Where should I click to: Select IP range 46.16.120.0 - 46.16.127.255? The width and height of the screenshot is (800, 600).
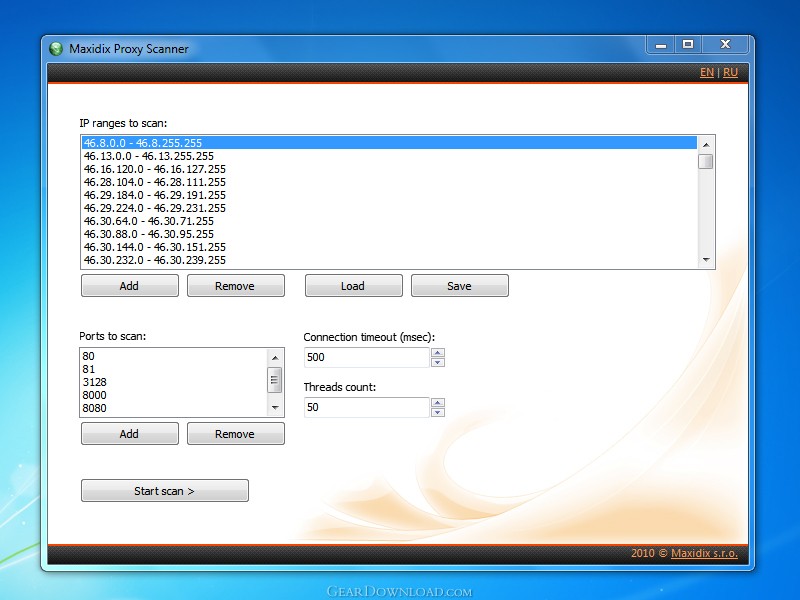pos(389,169)
